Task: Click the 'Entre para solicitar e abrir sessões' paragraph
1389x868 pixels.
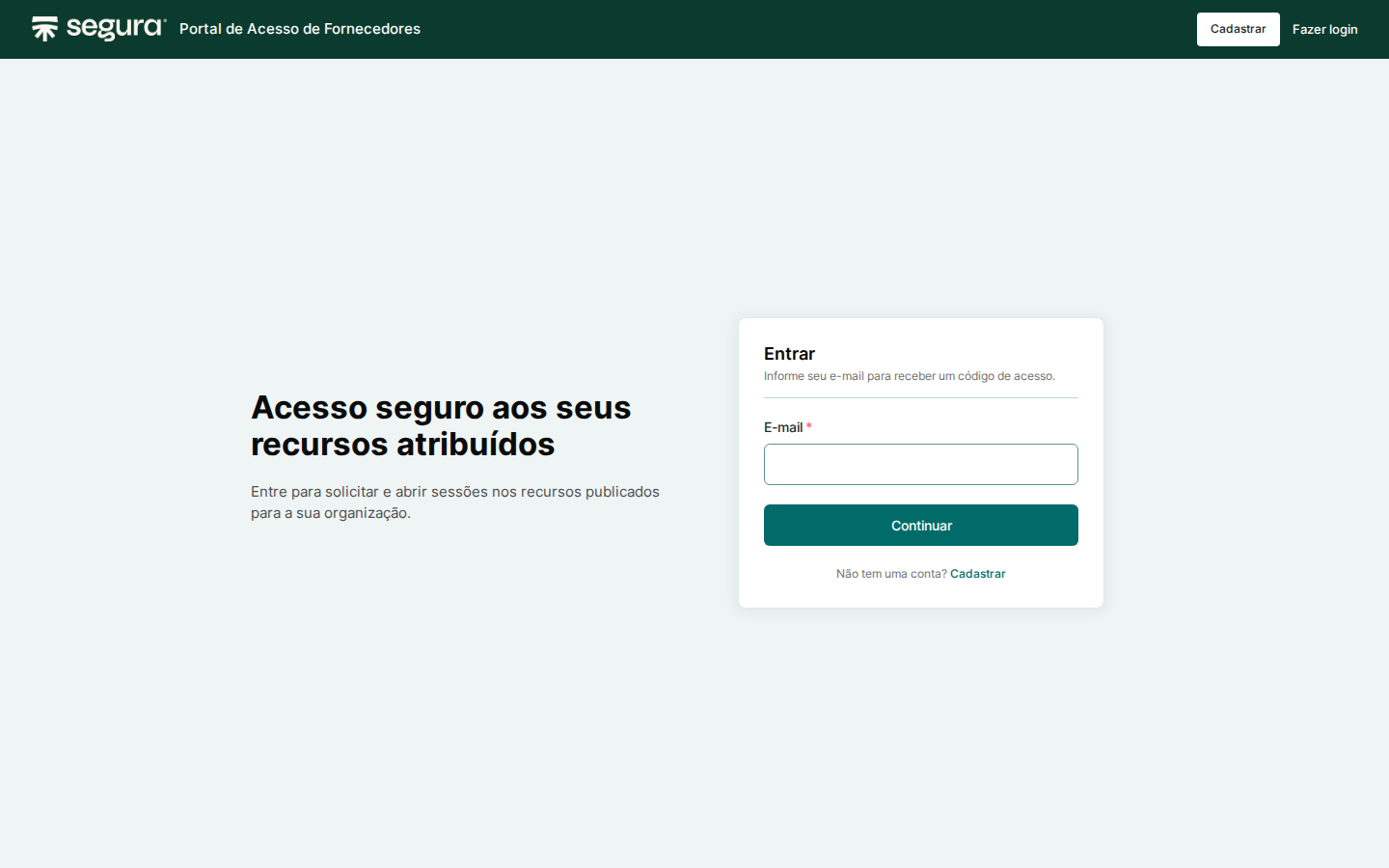Action: tap(455, 502)
